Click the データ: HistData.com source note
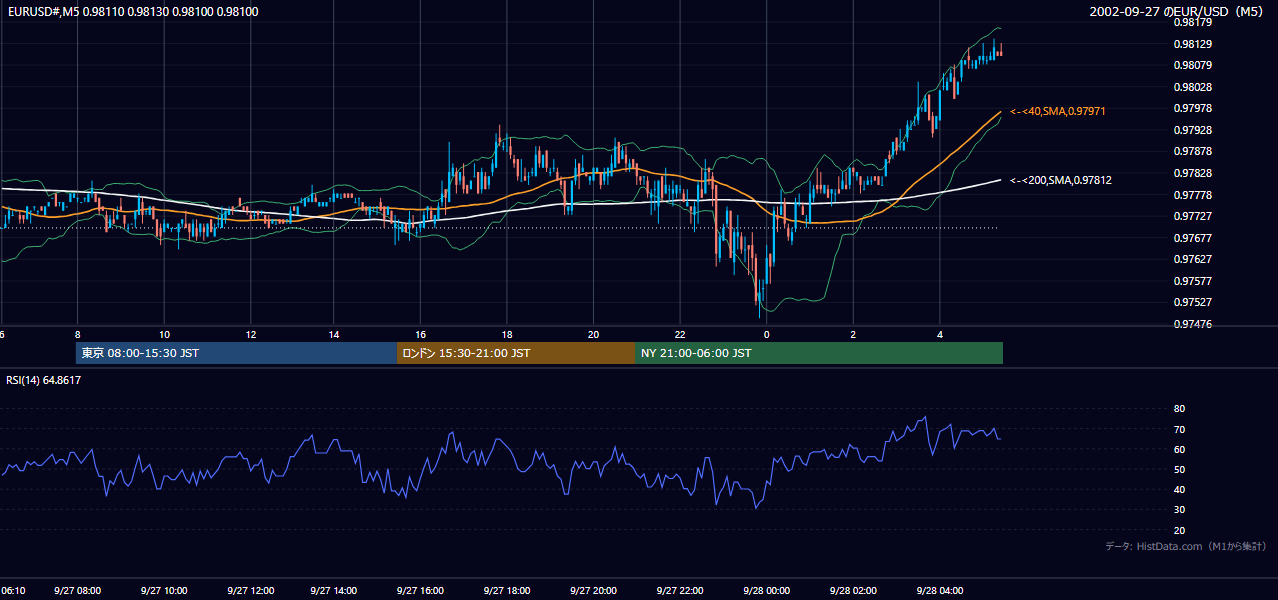This screenshot has height=600, width=1278. point(1185,546)
